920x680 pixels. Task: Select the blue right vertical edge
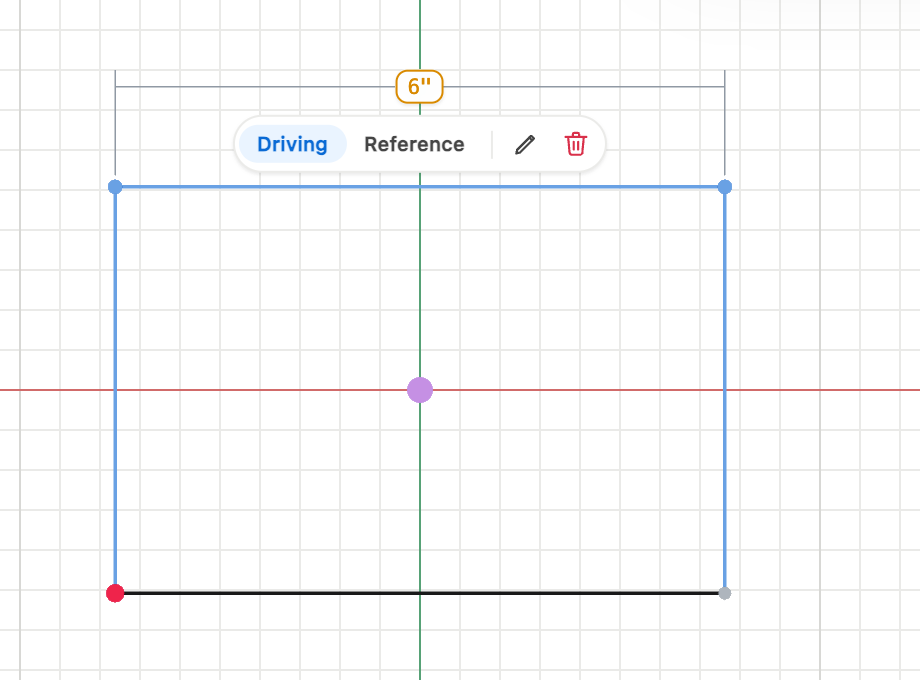[x=725, y=389]
